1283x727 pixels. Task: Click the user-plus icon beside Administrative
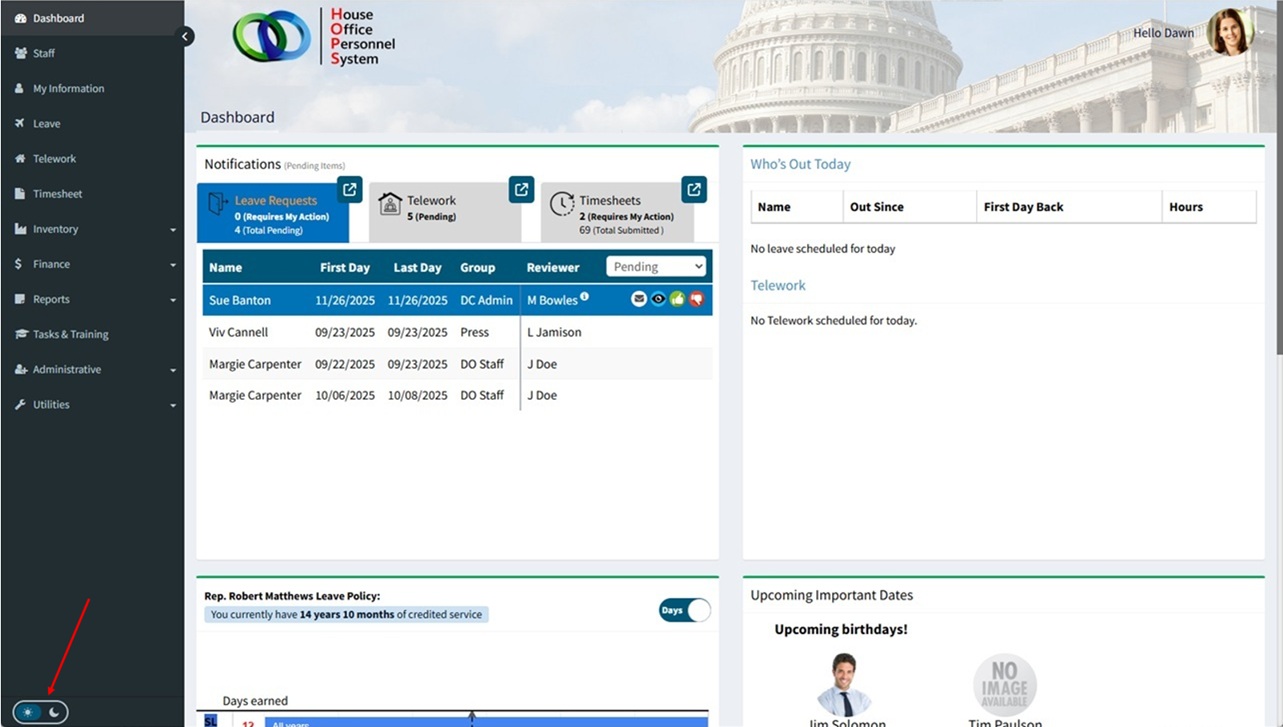click(x=20, y=369)
